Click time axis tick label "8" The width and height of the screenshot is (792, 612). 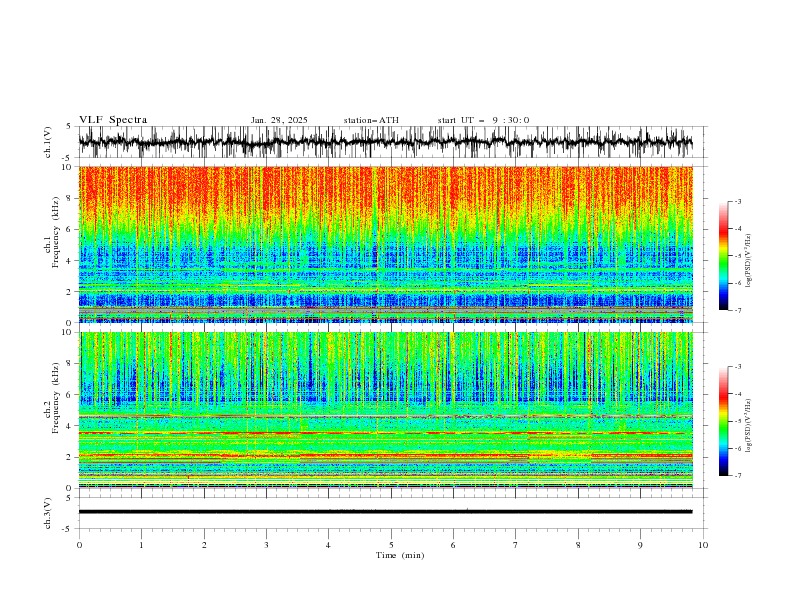pos(578,545)
